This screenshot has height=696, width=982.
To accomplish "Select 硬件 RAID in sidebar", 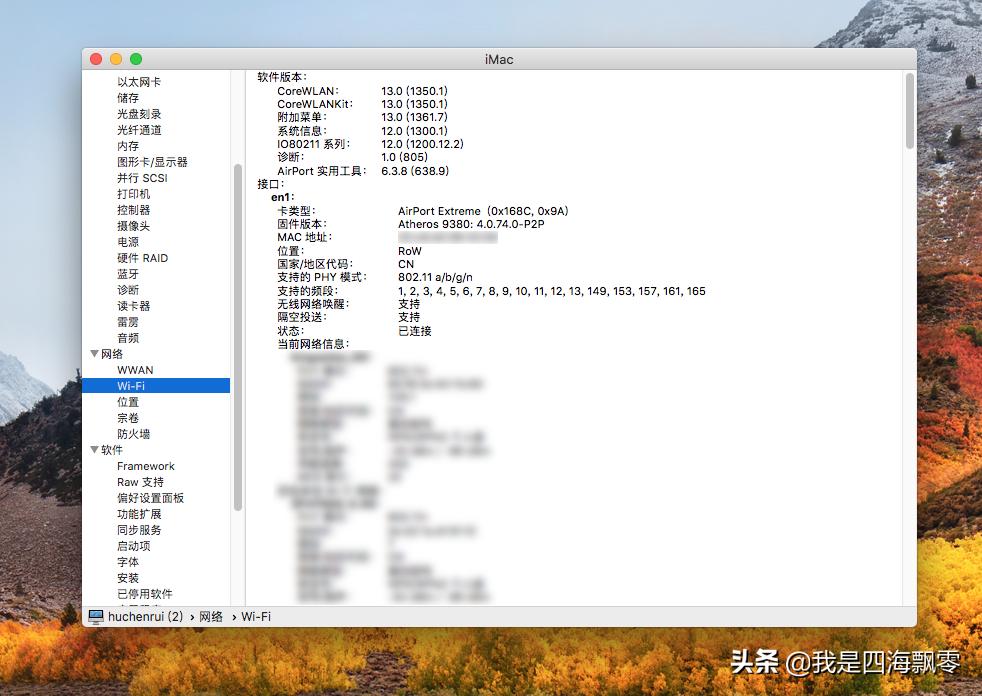I will pyautogui.click(x=142, y=258).
